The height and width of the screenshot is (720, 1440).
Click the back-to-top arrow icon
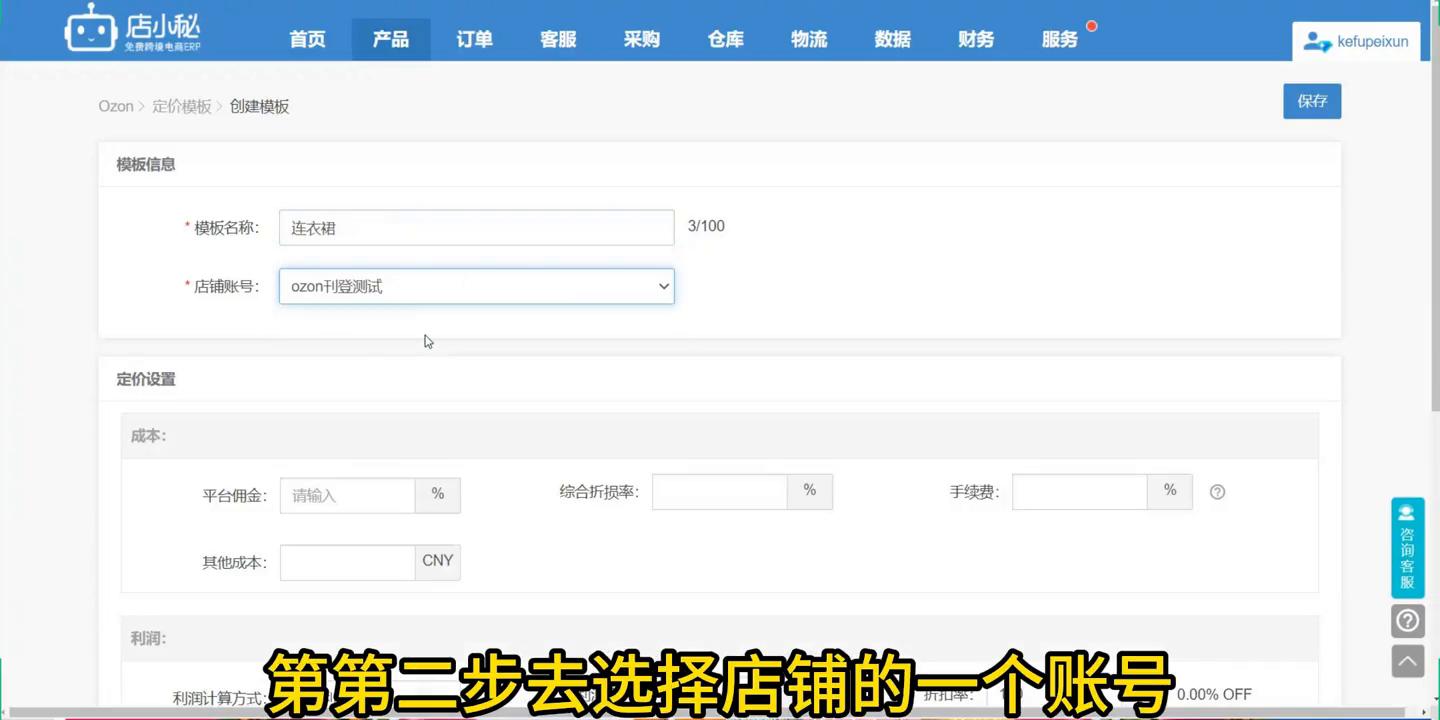point(1407,660)
